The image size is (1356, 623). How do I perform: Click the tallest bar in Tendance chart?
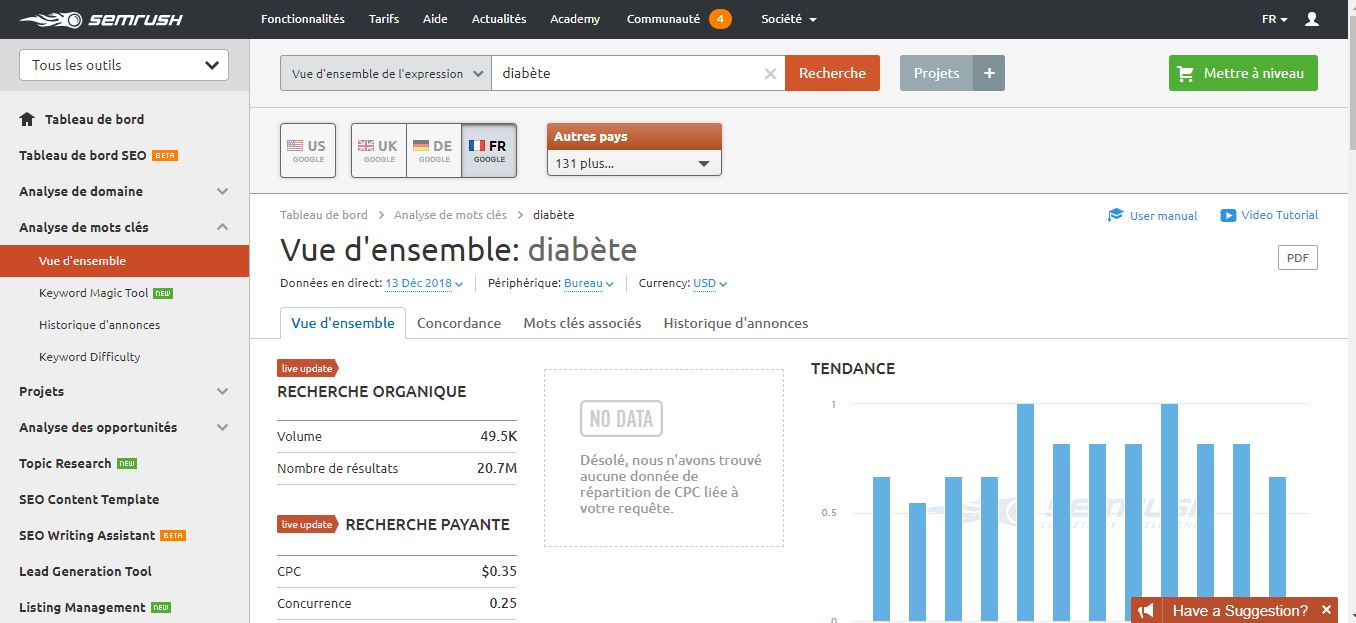(1025, 511)
